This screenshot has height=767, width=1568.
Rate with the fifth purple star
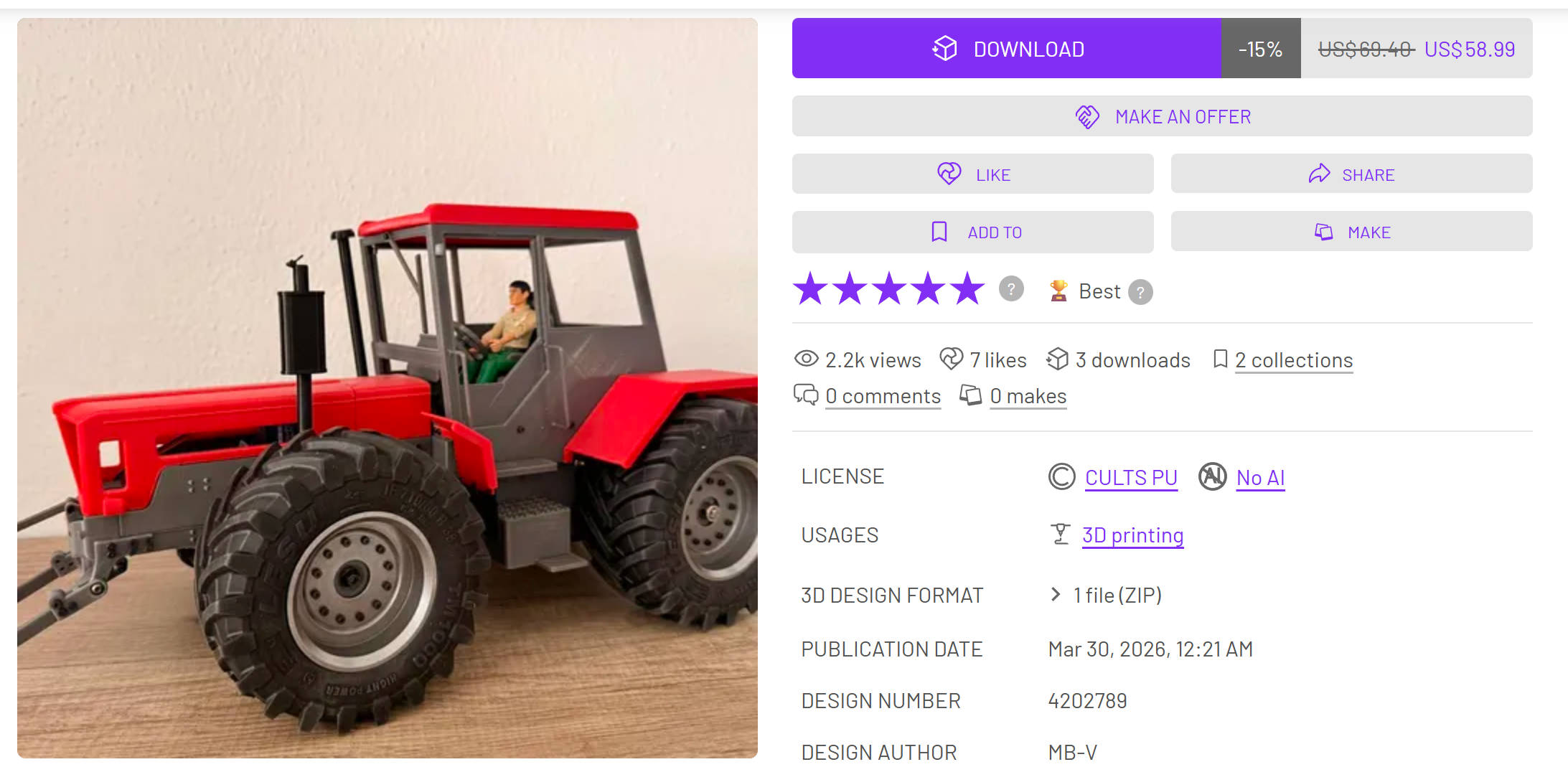tap(967, 288)
